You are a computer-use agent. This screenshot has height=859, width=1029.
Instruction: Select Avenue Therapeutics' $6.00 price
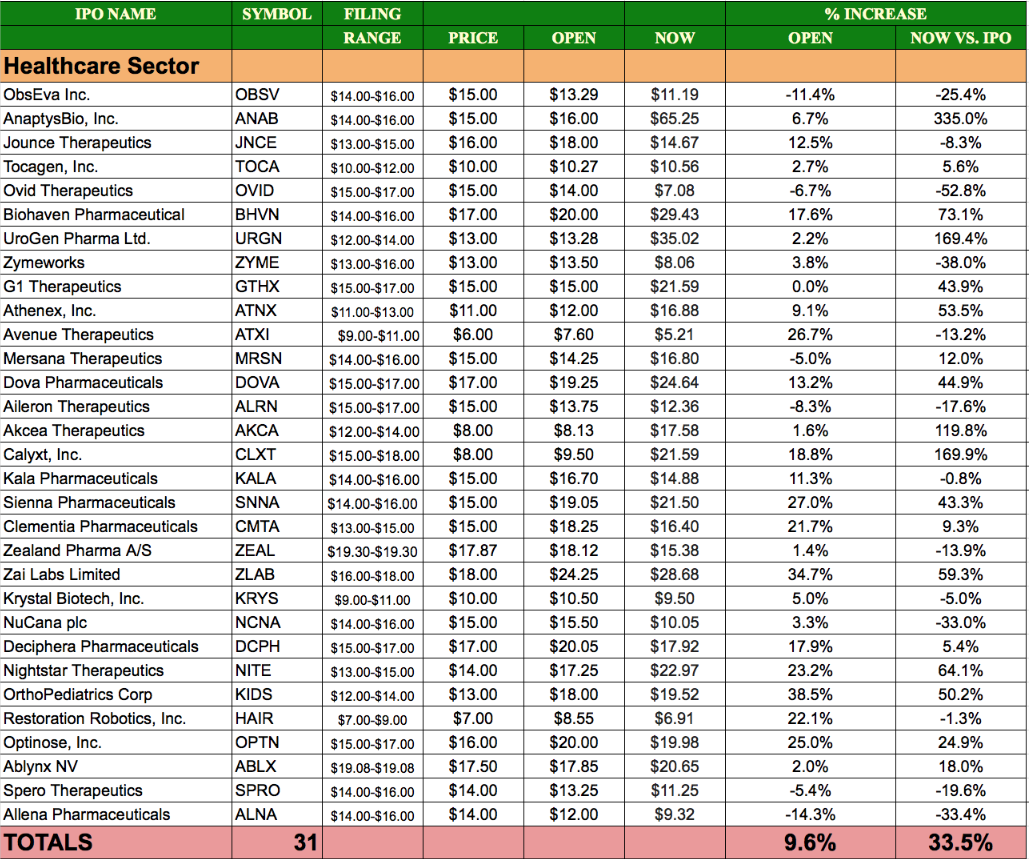point(472,335)
